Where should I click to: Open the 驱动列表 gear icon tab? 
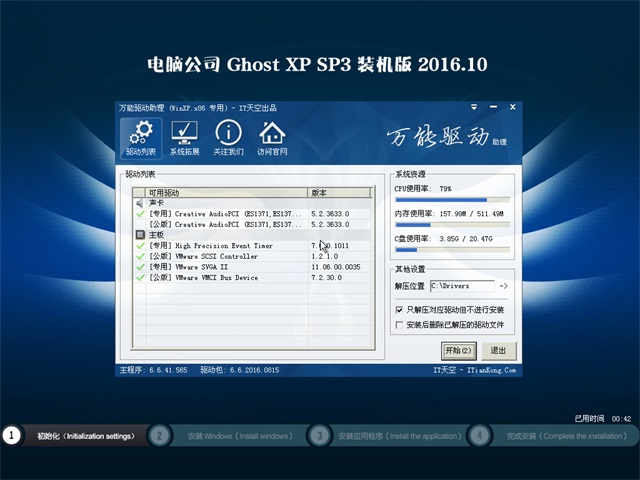point(141,138)
